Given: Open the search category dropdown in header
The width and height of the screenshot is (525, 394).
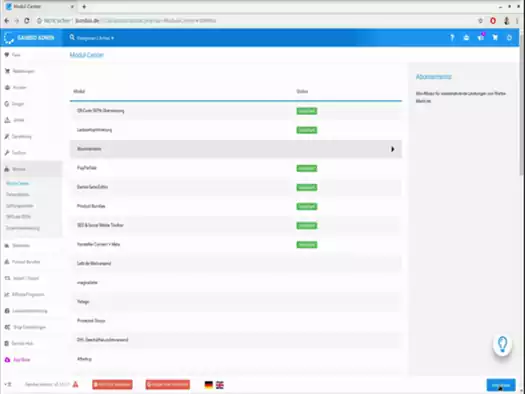Looking at the screenshot, I should (95, 38).
